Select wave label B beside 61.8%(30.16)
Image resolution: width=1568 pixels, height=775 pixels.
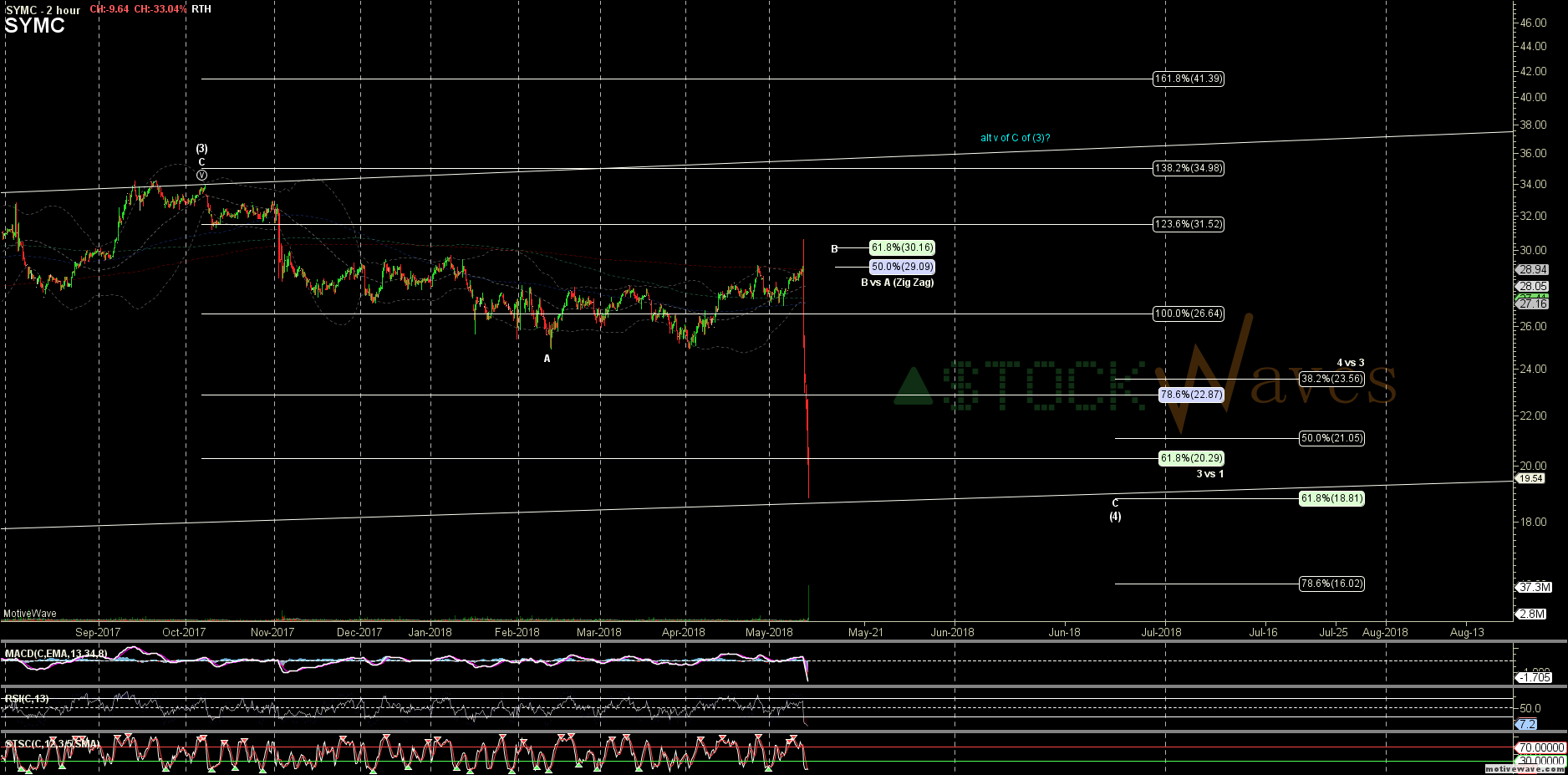coord(834,249)
